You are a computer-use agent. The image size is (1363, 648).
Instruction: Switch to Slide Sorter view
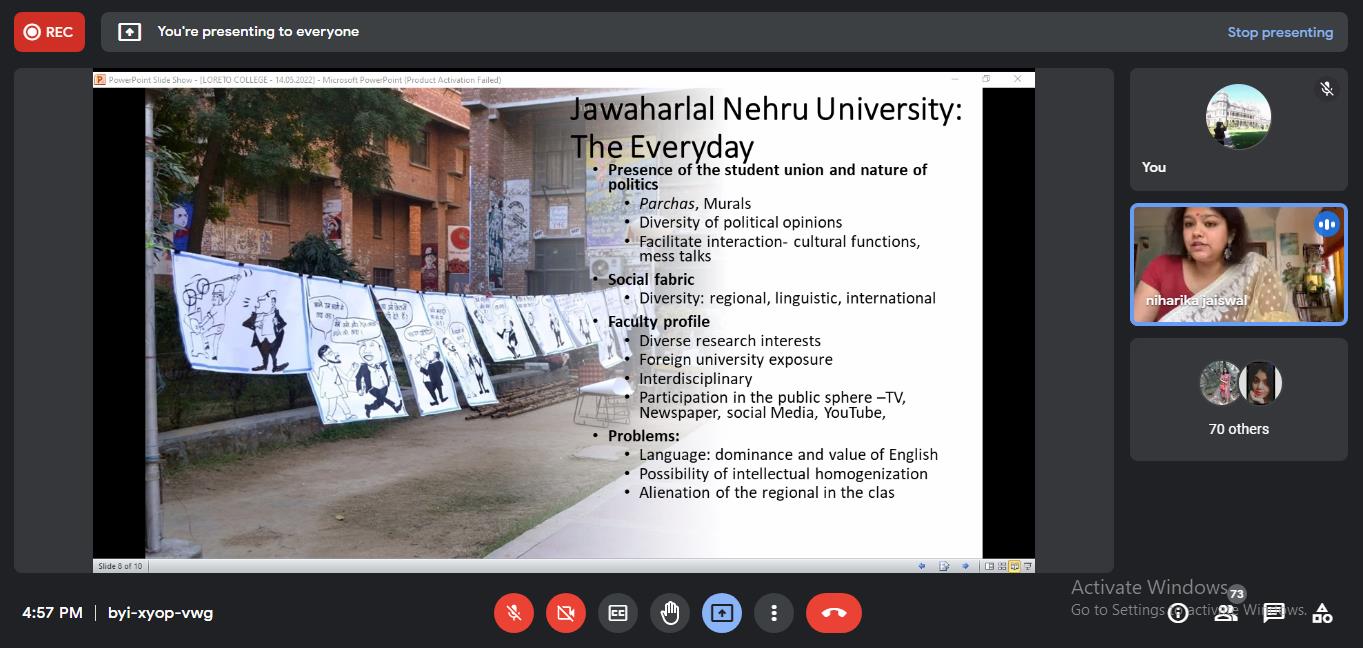1002,566
